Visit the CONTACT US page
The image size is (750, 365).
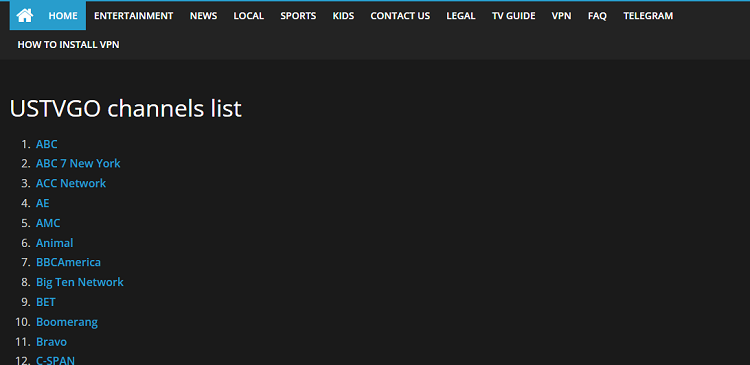(400, 16)
